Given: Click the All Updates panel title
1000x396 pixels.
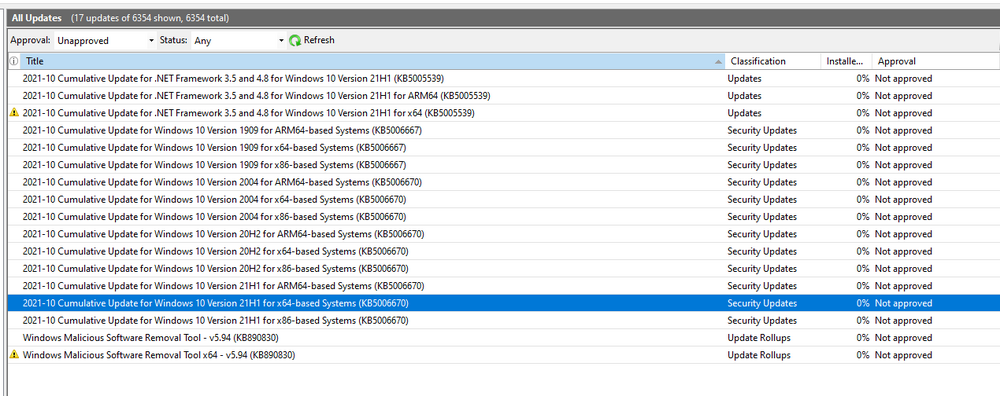Looking at the screenshot, I should click(x=36, y=18).
